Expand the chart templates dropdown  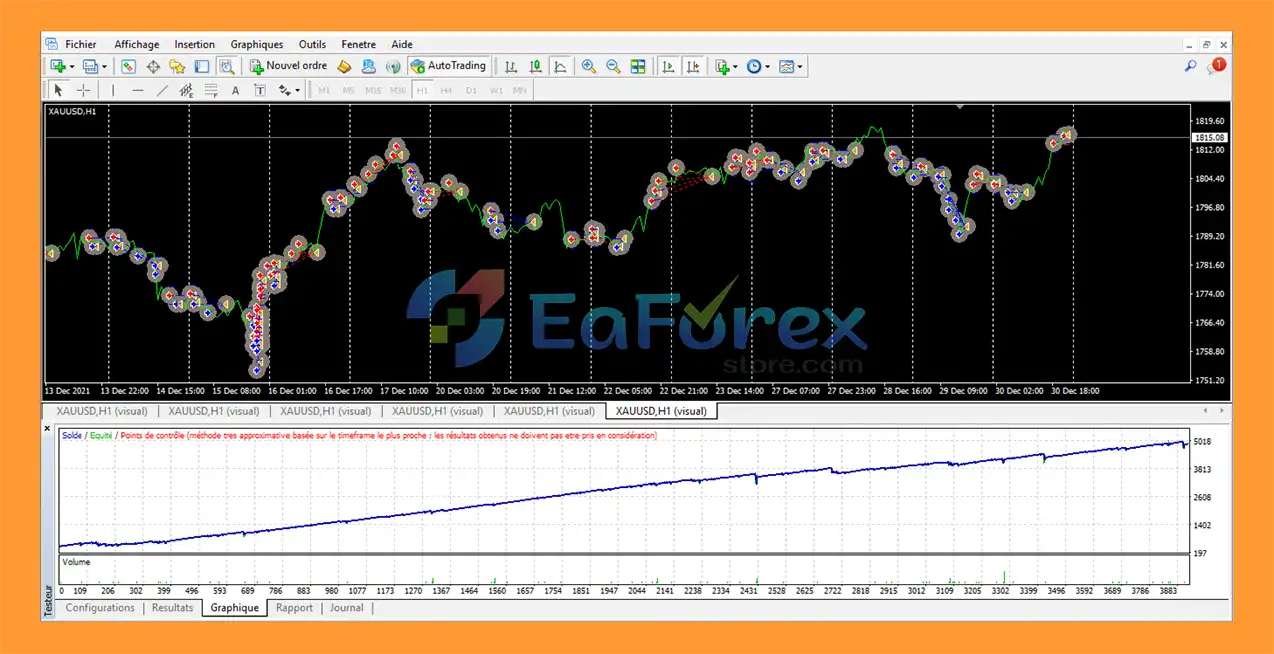pyautogui.click(x=800, y=67)
